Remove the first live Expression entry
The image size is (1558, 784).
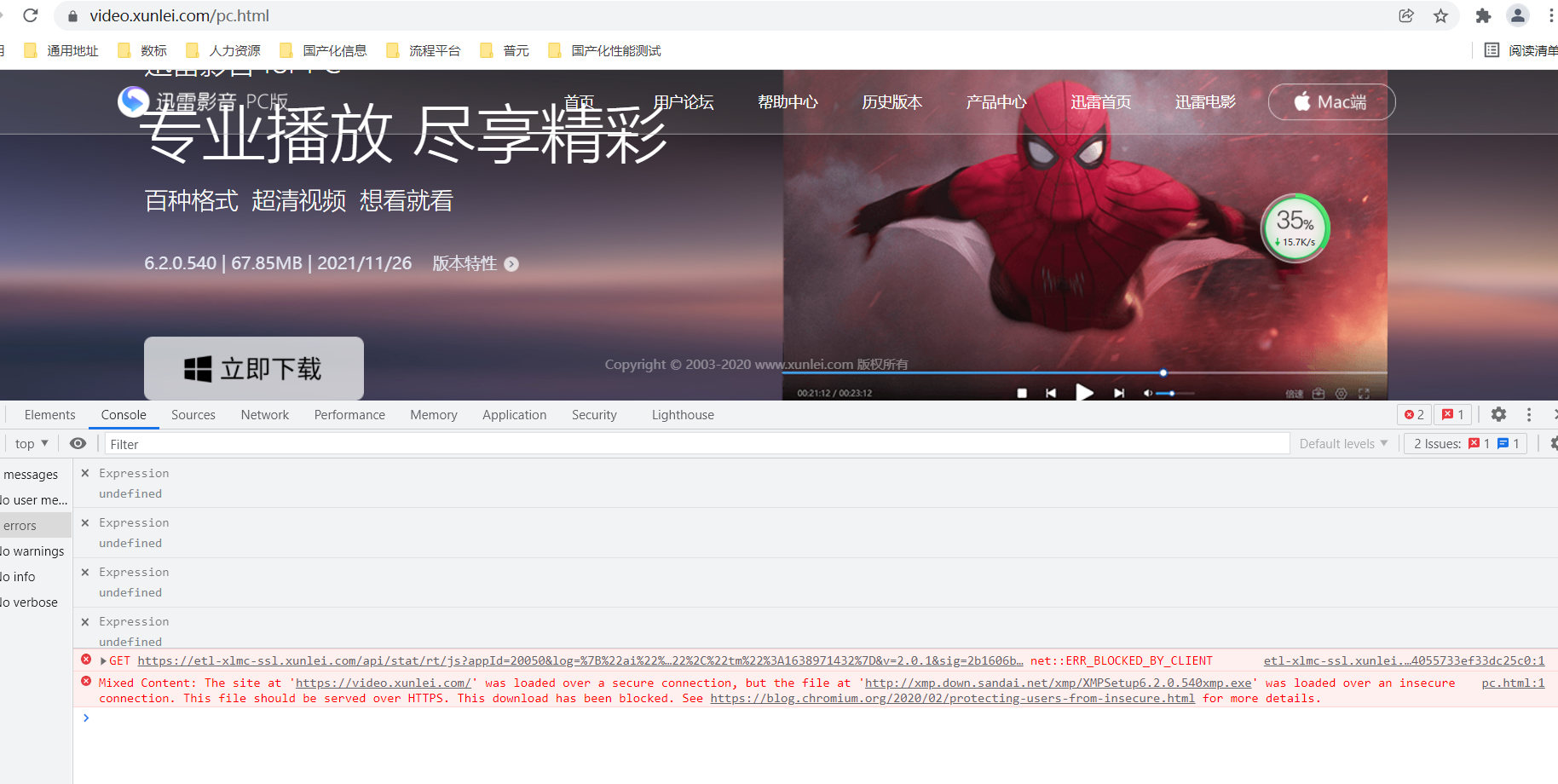point(85,473)
